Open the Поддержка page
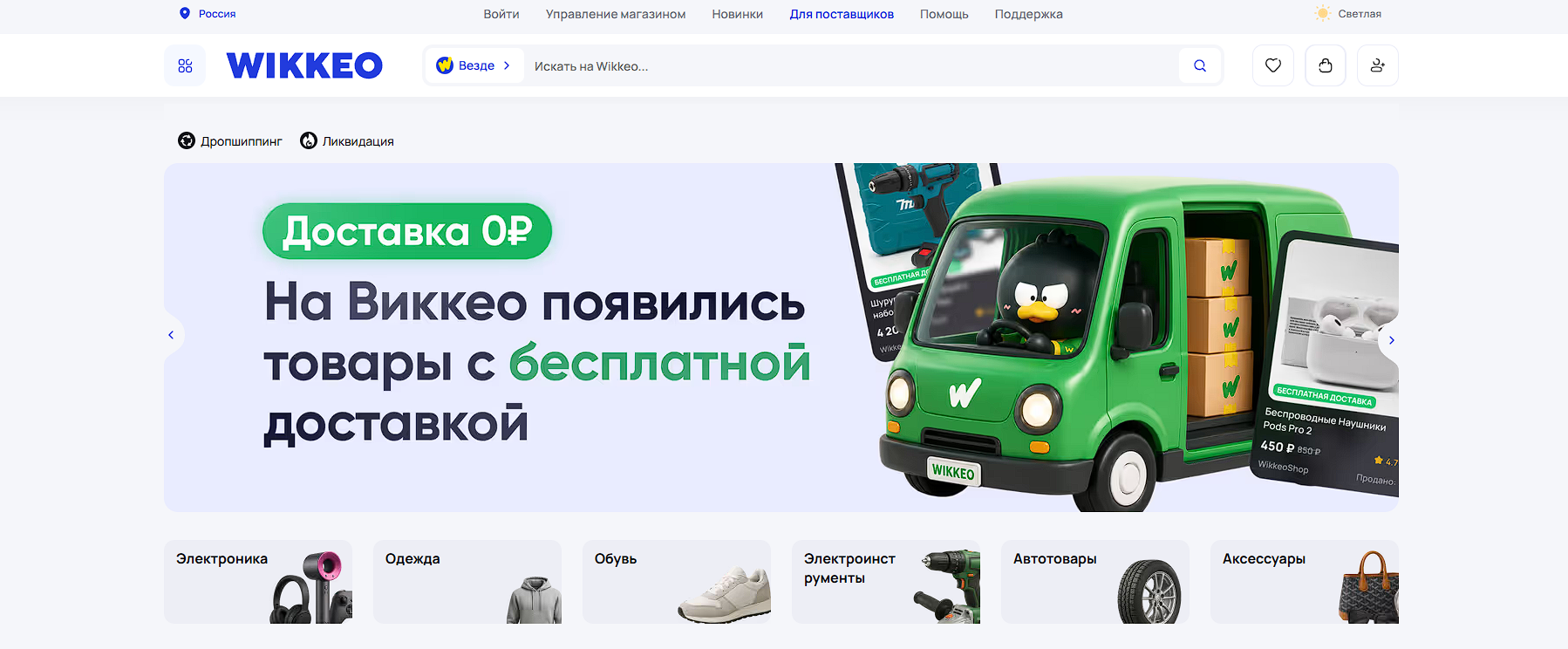 click(x=1029, y=14)
